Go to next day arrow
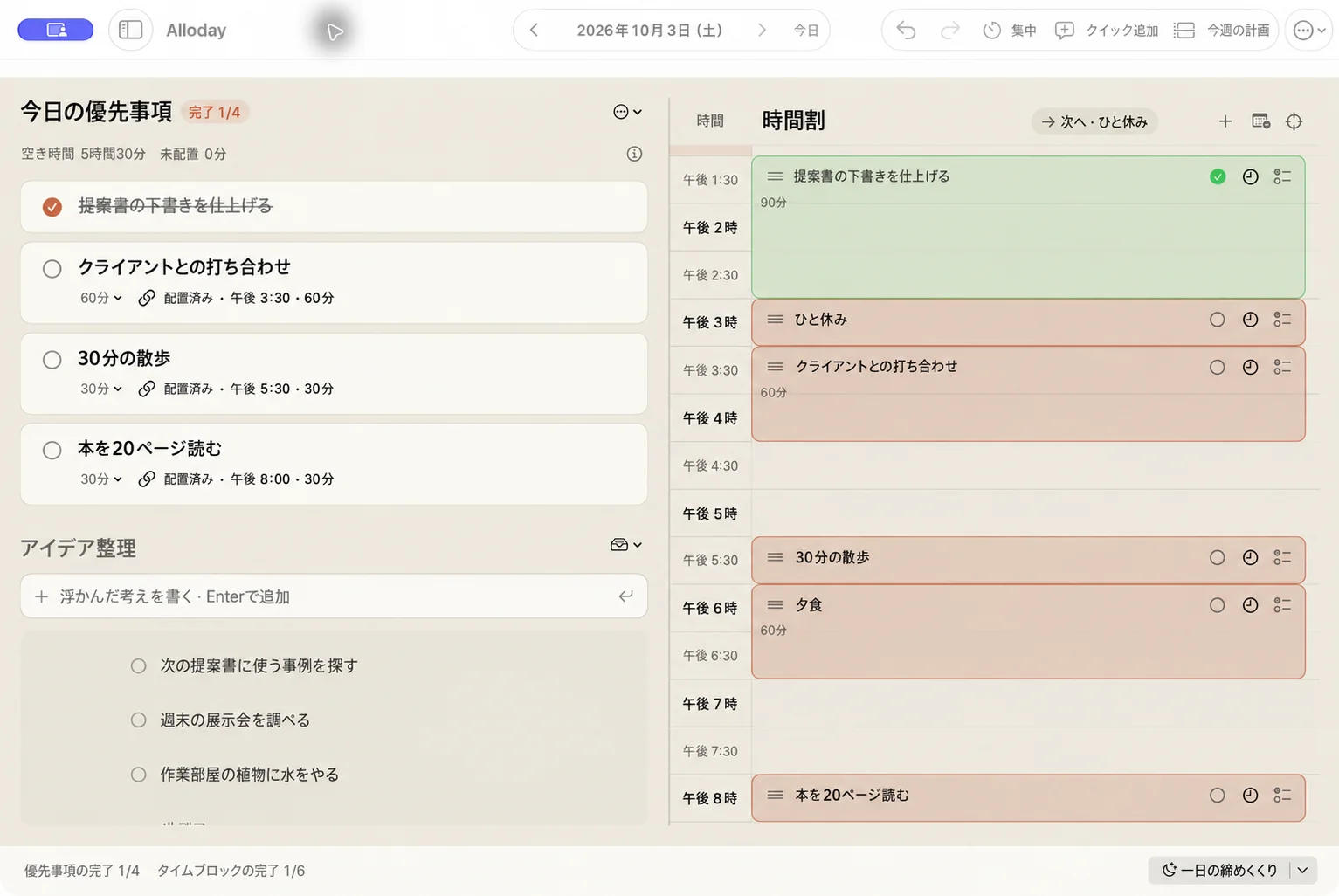This screenshot has width=1339, height=896. tap(762, 30)
